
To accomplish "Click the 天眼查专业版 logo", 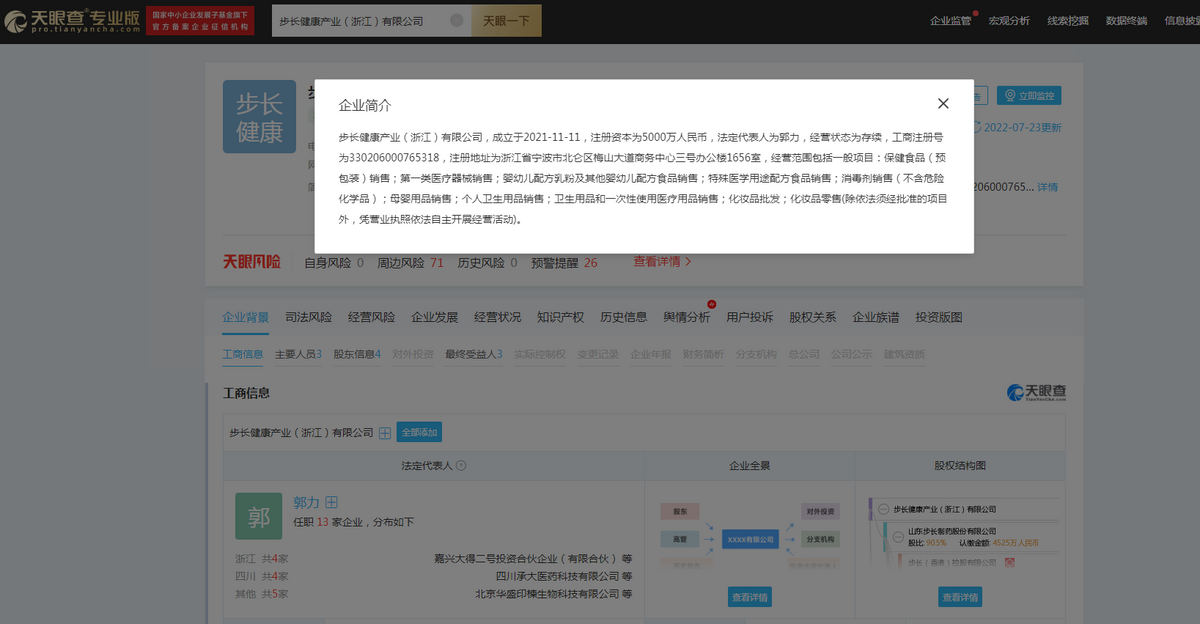I will tap(72, 20).
